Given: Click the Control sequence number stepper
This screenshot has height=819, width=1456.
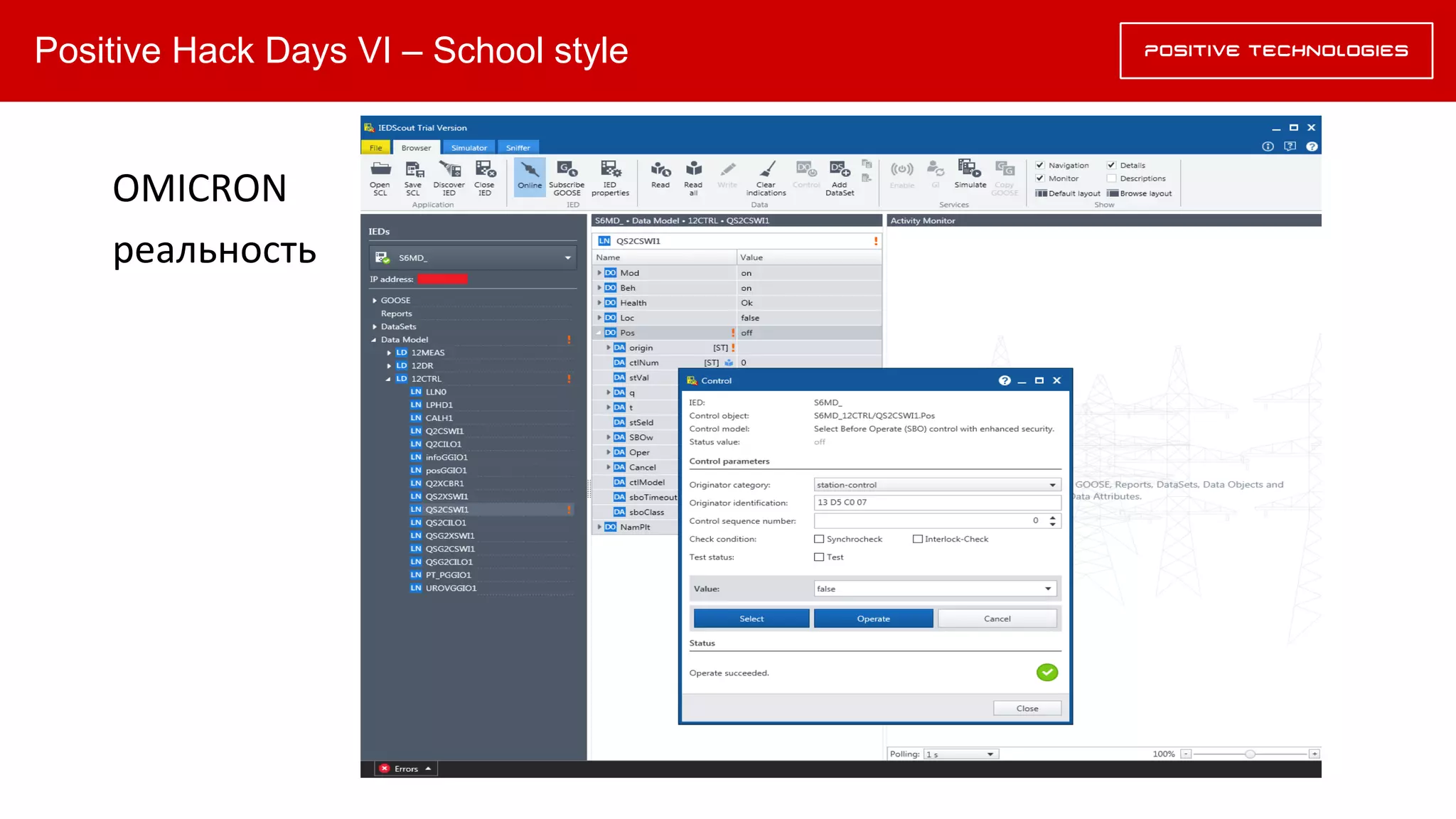Looking at the screenshot, I should pyautogui.click(x=1052, y=521).
